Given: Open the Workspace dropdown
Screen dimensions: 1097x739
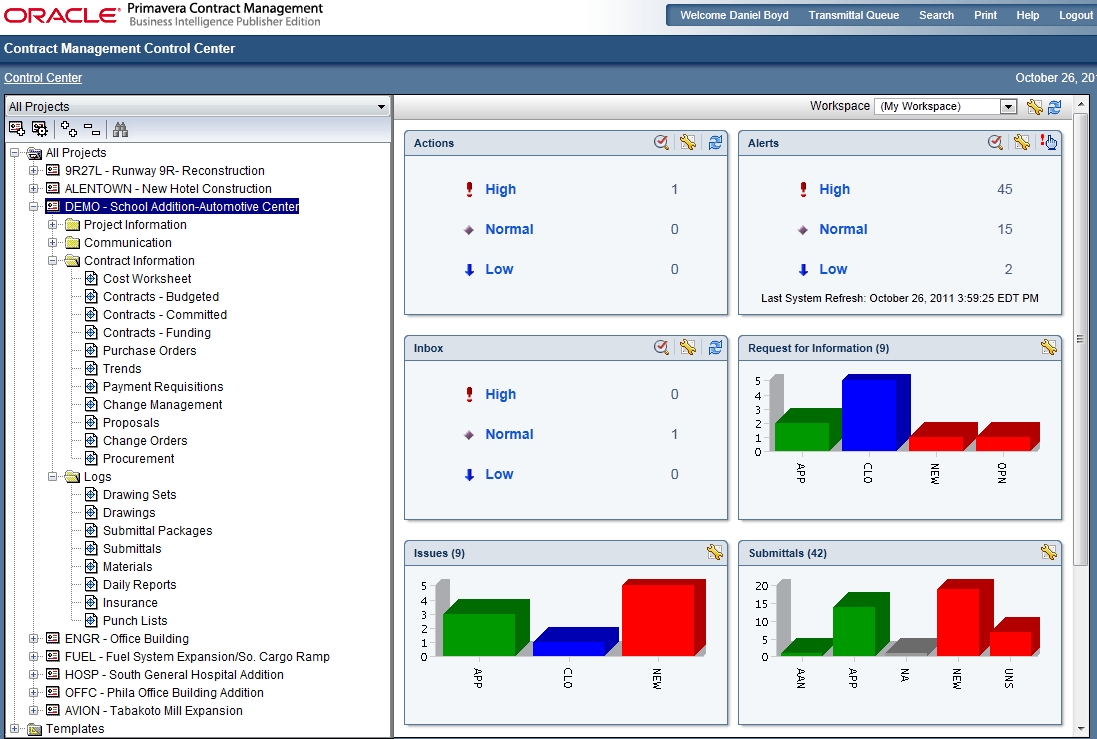Looking at the screenshot, I should (x=1007, y=106).
